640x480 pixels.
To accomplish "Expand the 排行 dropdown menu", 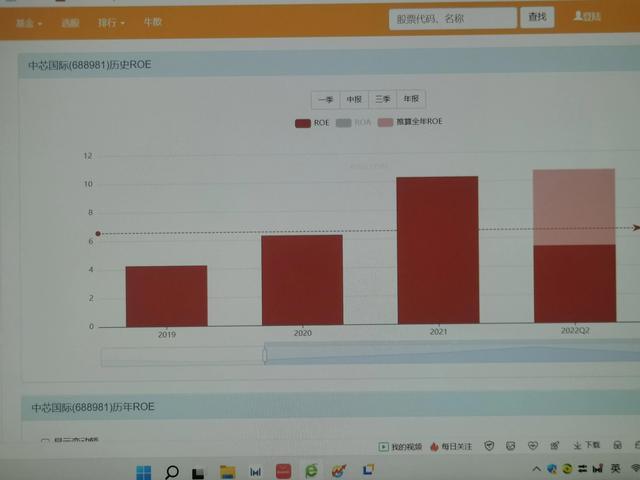I will pos(111,22).
